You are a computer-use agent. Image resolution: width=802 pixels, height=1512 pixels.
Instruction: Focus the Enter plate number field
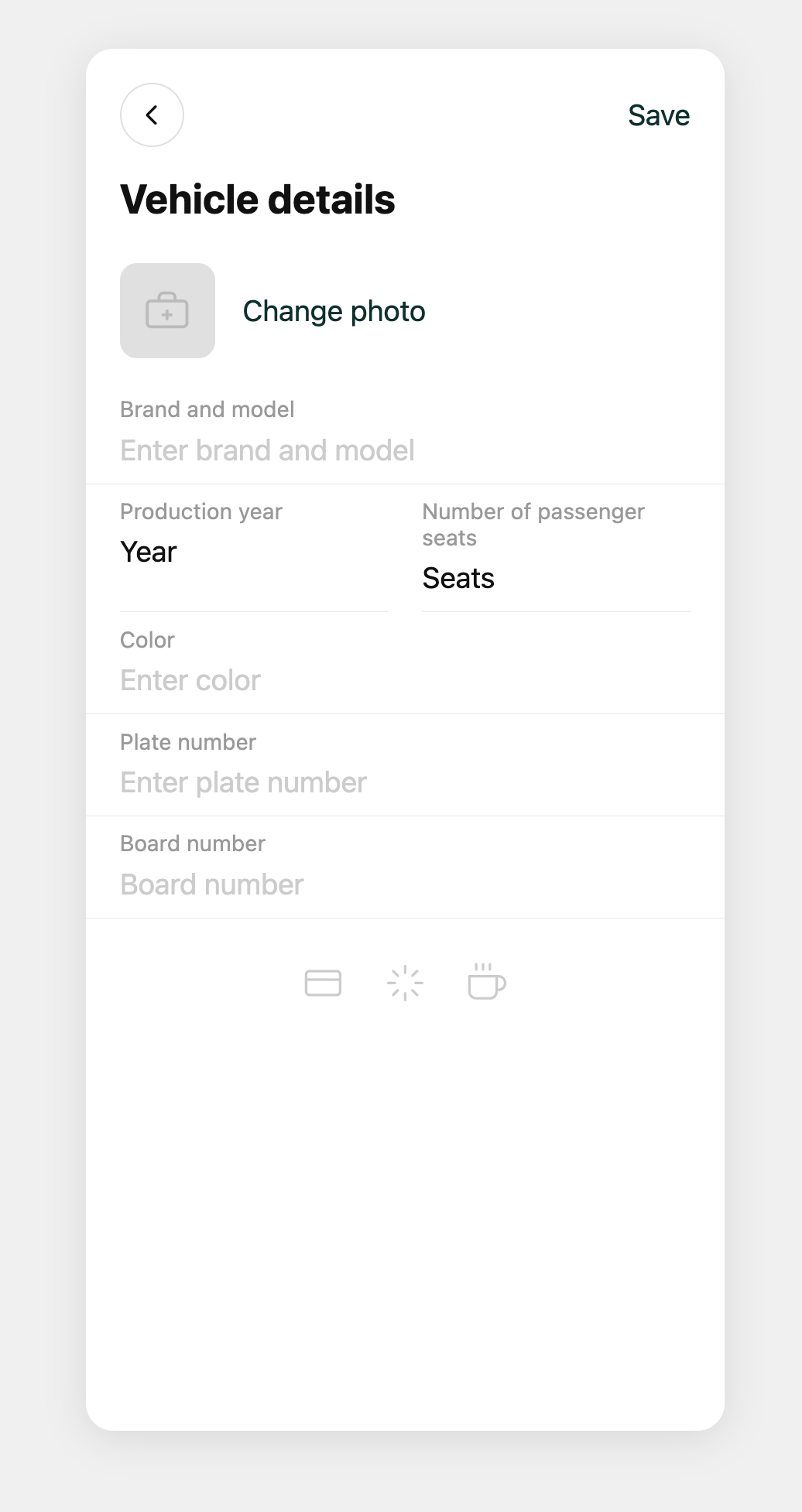coord(405,782)
